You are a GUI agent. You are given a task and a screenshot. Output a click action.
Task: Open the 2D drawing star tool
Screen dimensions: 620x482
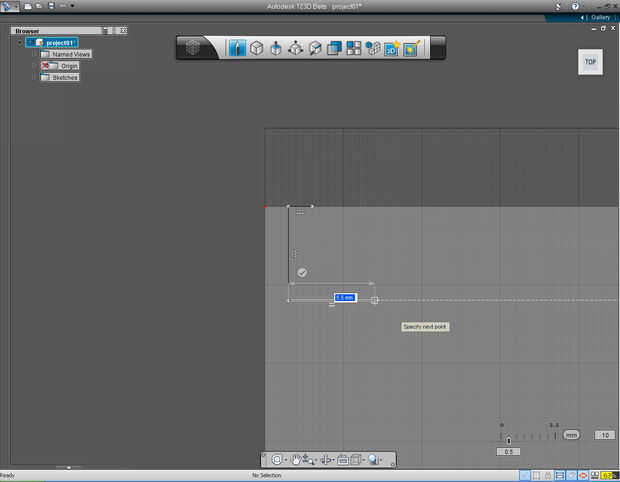tap(392, 49)
